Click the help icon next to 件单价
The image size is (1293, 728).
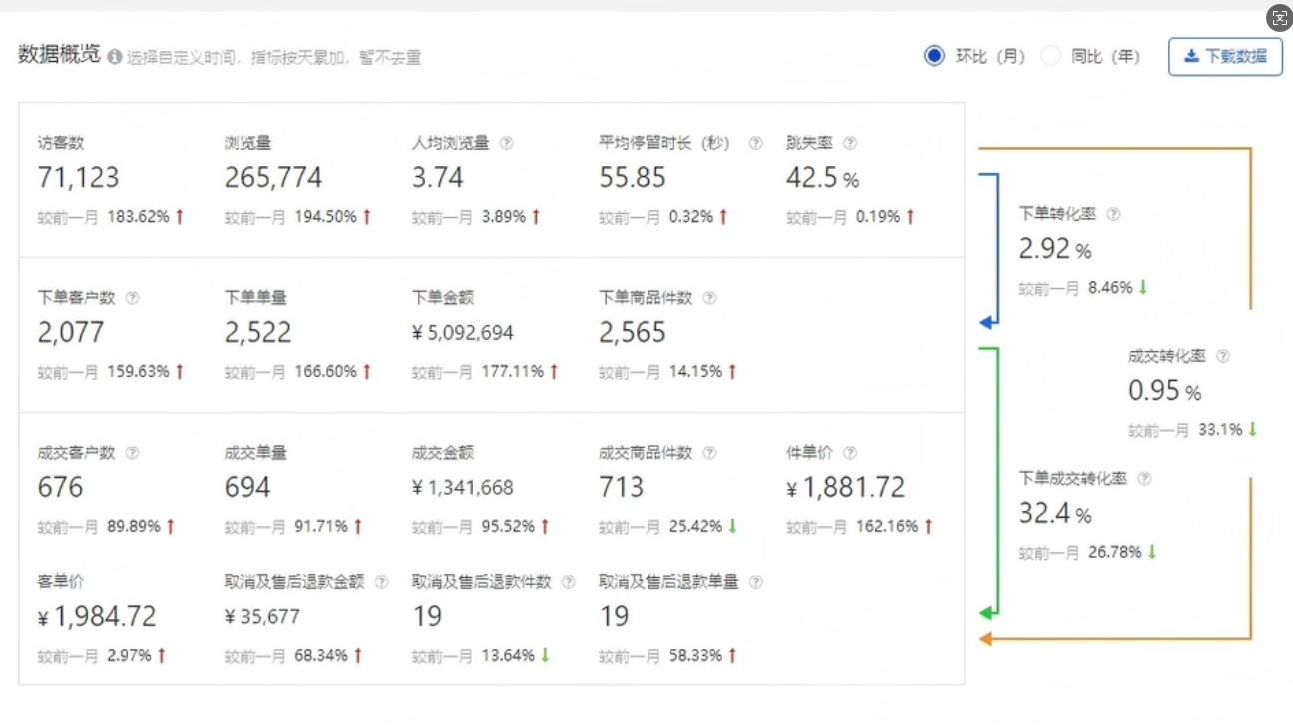click(849, 453)
